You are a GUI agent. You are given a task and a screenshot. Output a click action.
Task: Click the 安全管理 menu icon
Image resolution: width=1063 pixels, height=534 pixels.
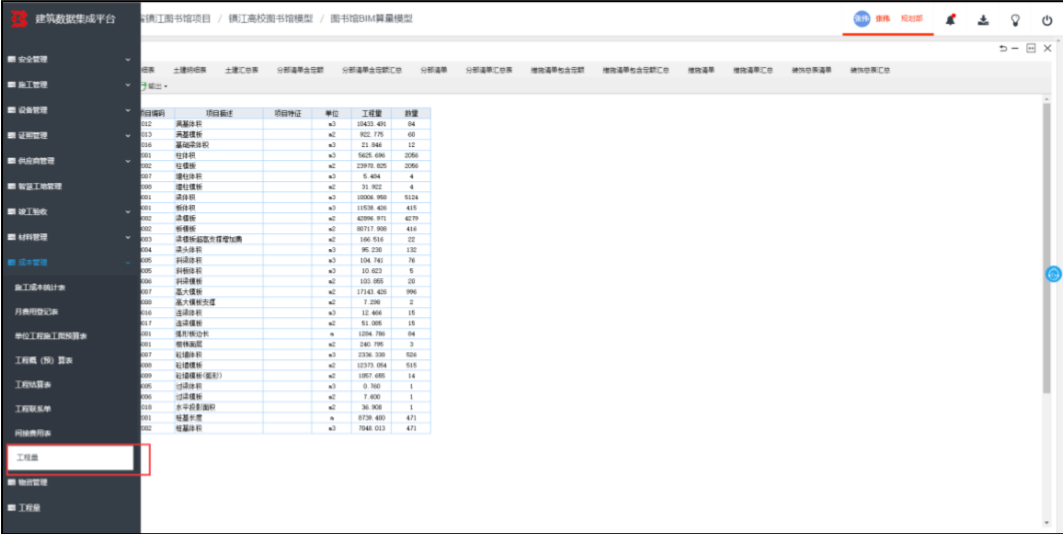pyautogui.click(x=12, y=60)
